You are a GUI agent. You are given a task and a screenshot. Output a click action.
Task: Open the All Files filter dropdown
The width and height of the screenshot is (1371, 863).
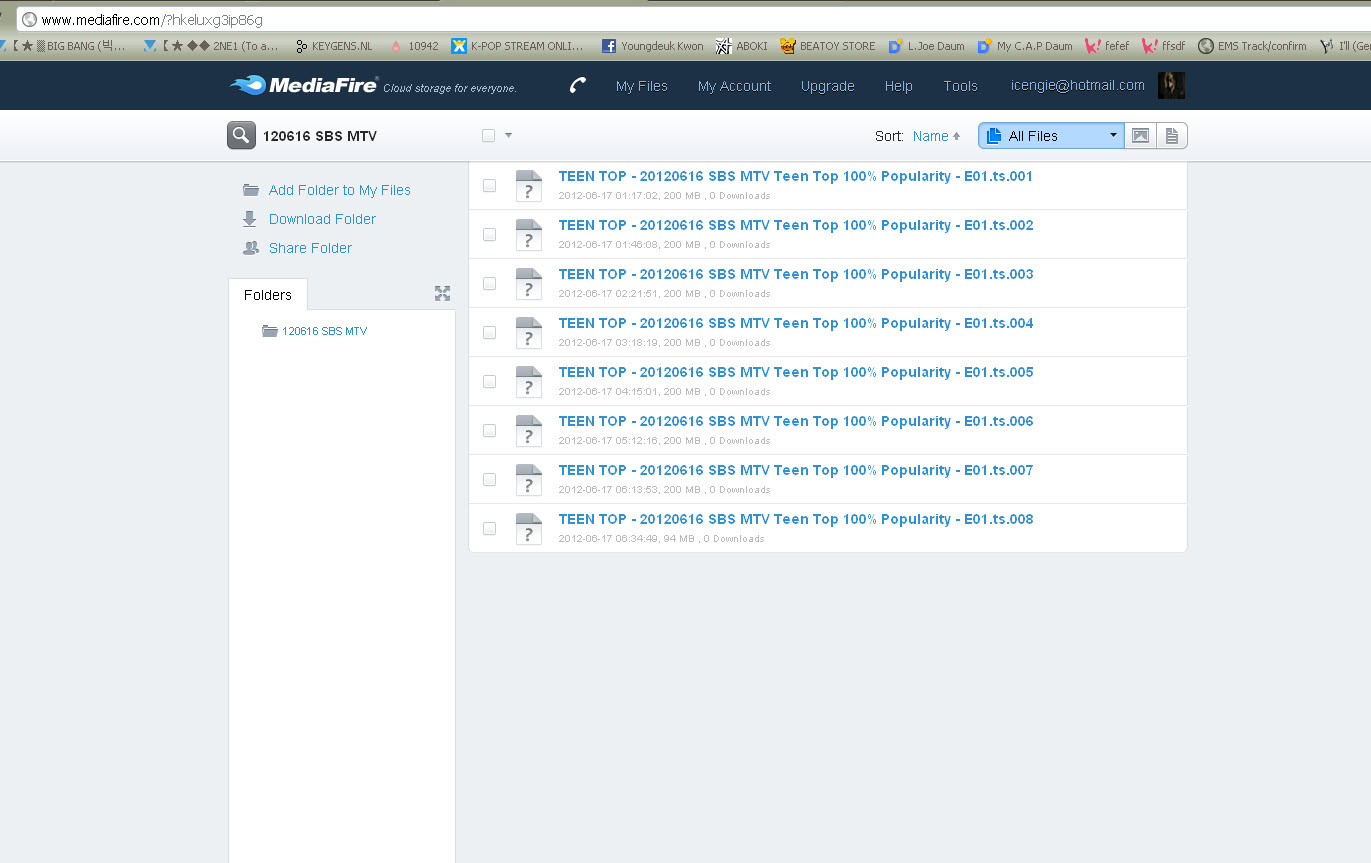click(x=1051, y=136)
